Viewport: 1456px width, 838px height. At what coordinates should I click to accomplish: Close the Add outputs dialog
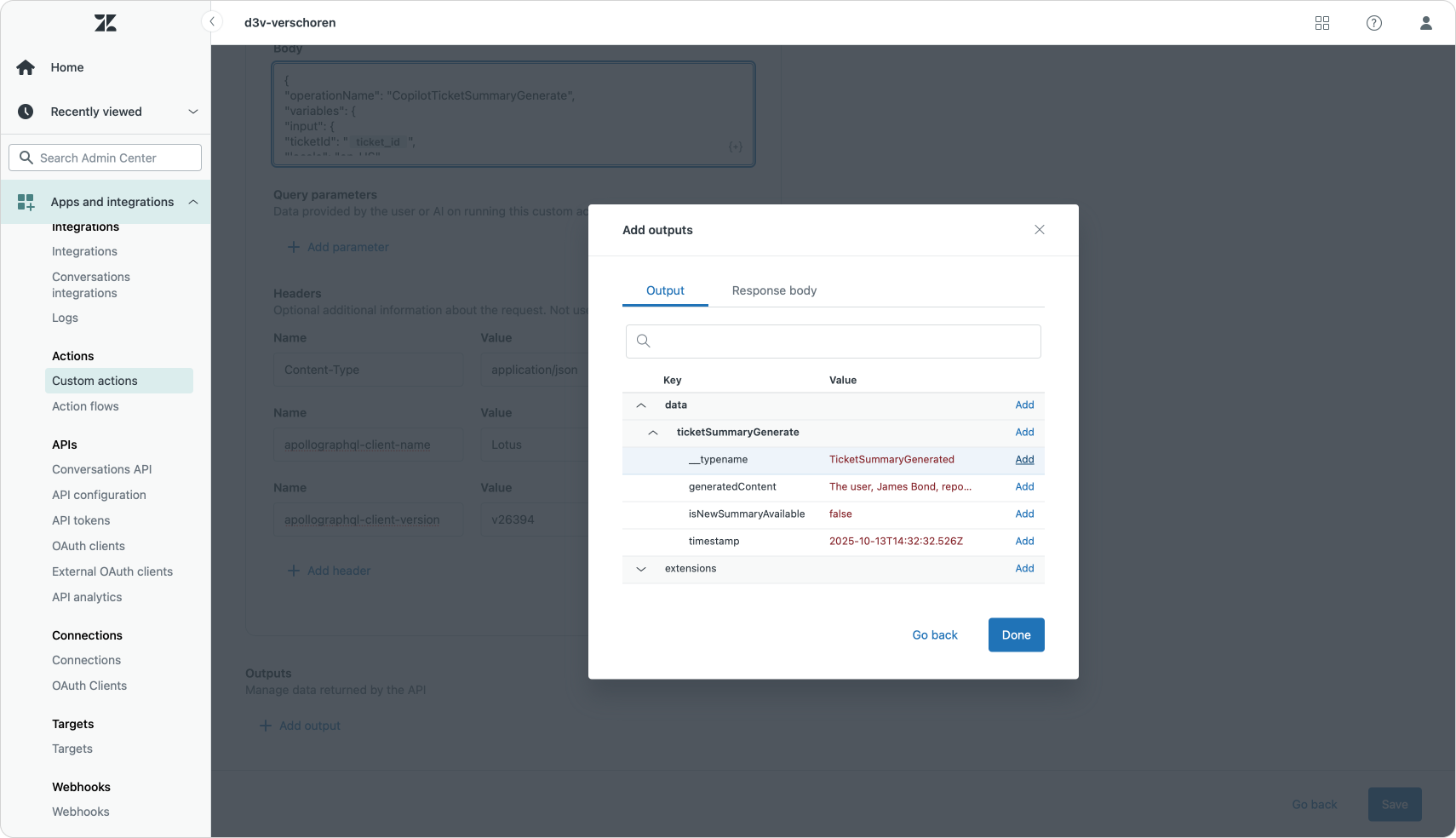pyautogui.click(x=1040, y=230)
